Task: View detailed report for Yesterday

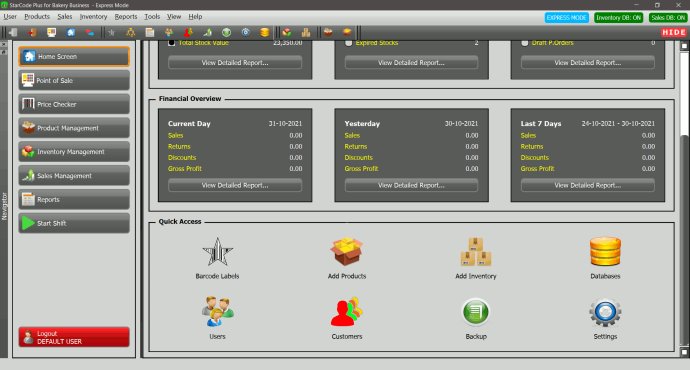Action: (411, 186)
